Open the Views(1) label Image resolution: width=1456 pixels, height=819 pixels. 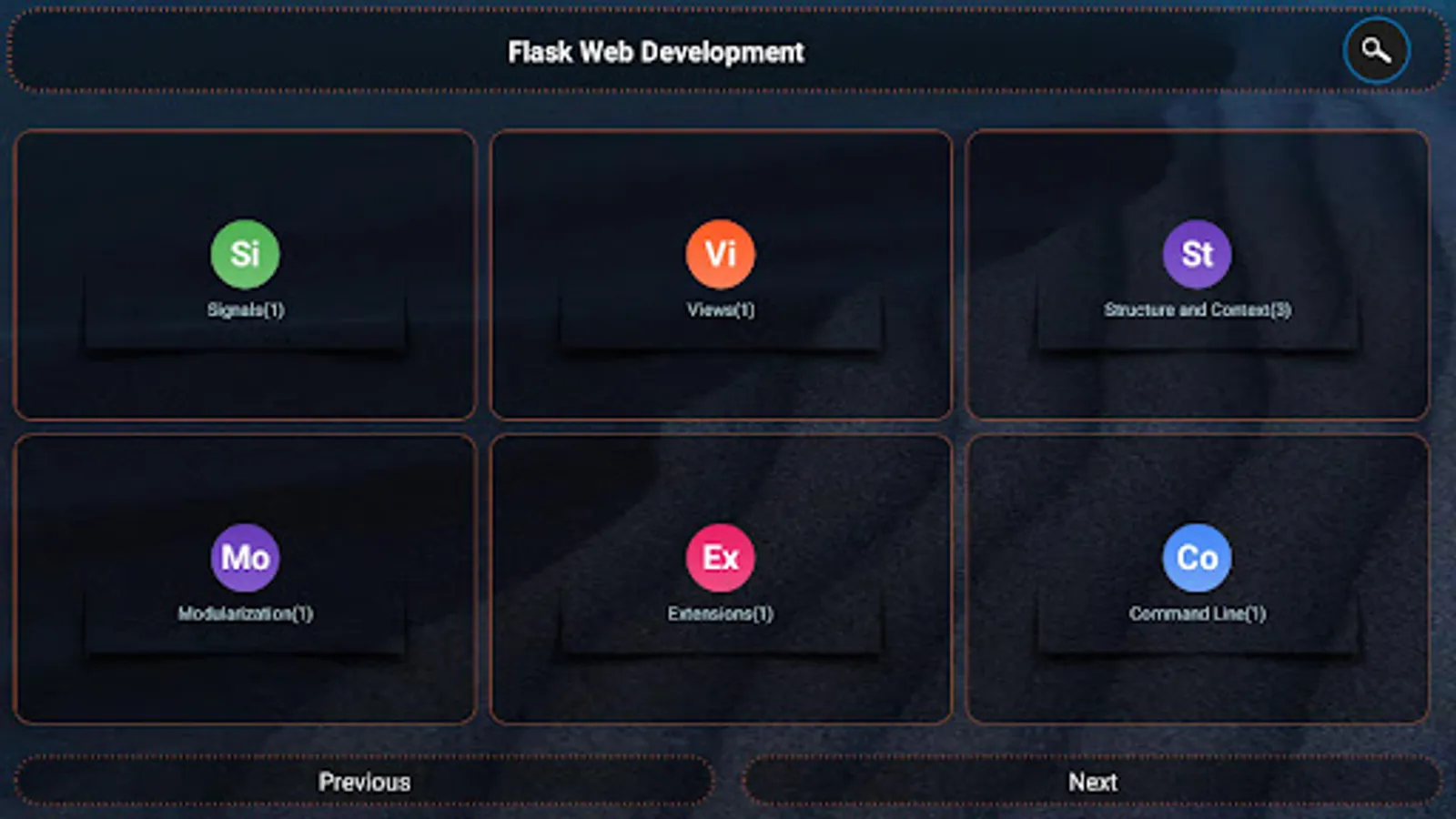pos(721,310)
